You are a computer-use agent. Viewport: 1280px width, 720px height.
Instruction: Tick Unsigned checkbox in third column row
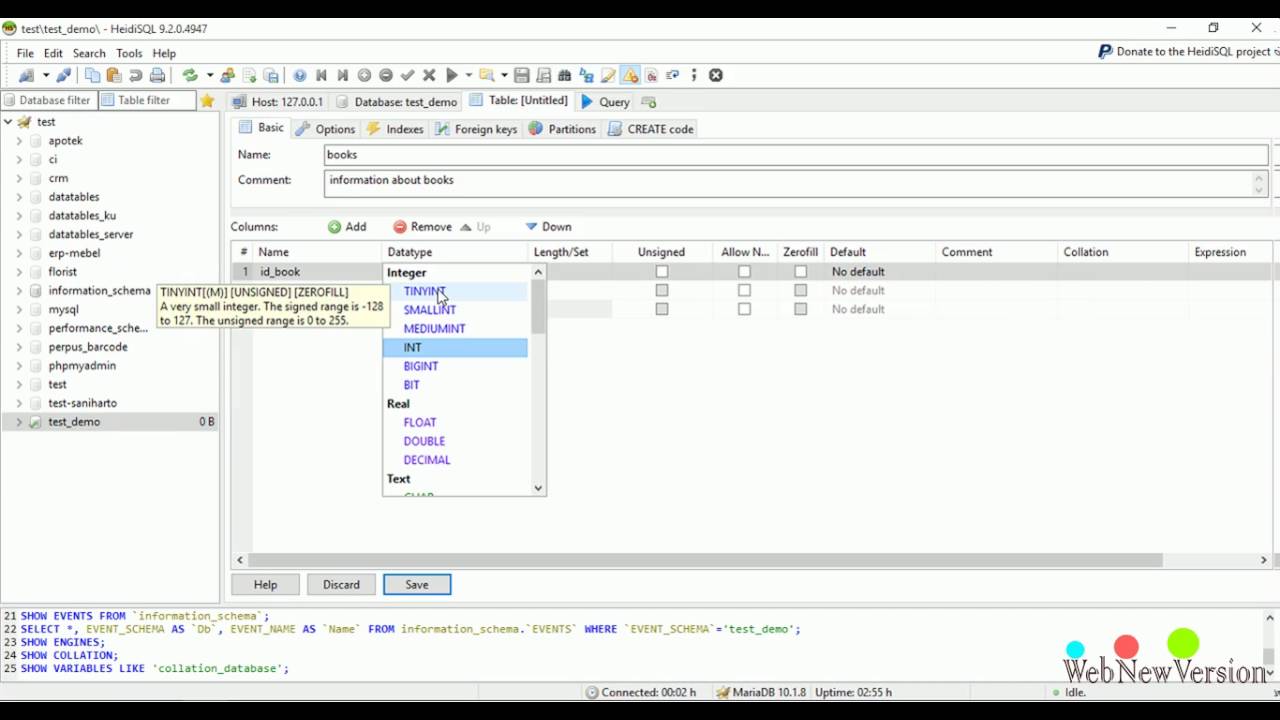click(x=662, y=309)
